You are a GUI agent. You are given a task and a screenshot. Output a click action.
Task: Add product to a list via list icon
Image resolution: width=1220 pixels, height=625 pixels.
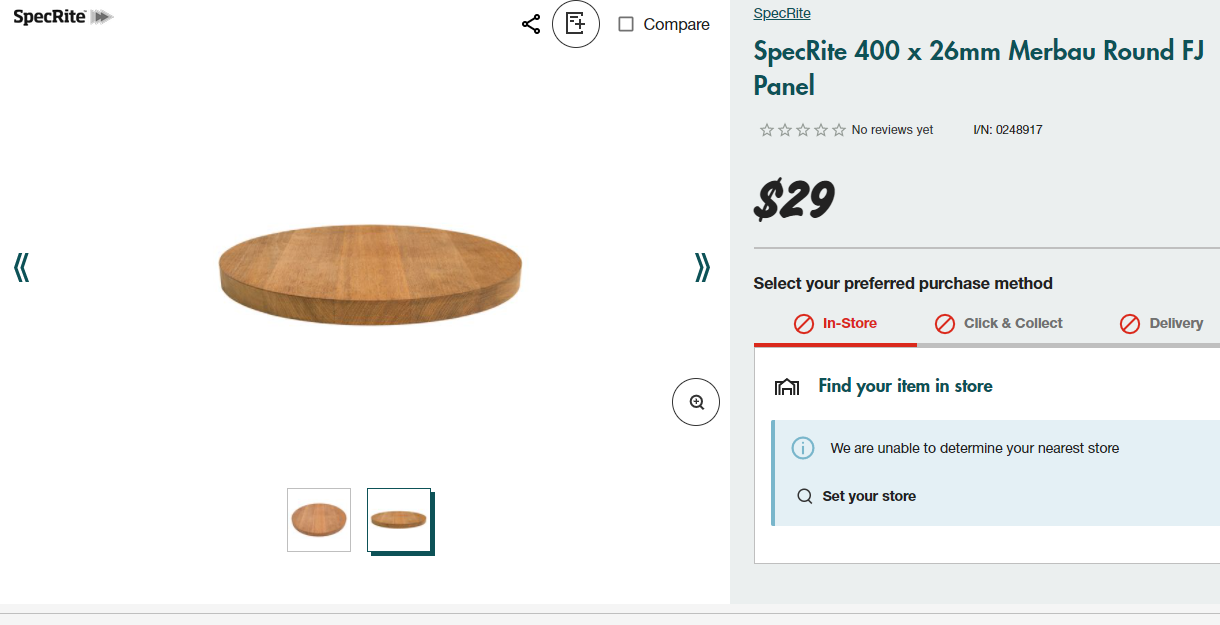[576, 24]
